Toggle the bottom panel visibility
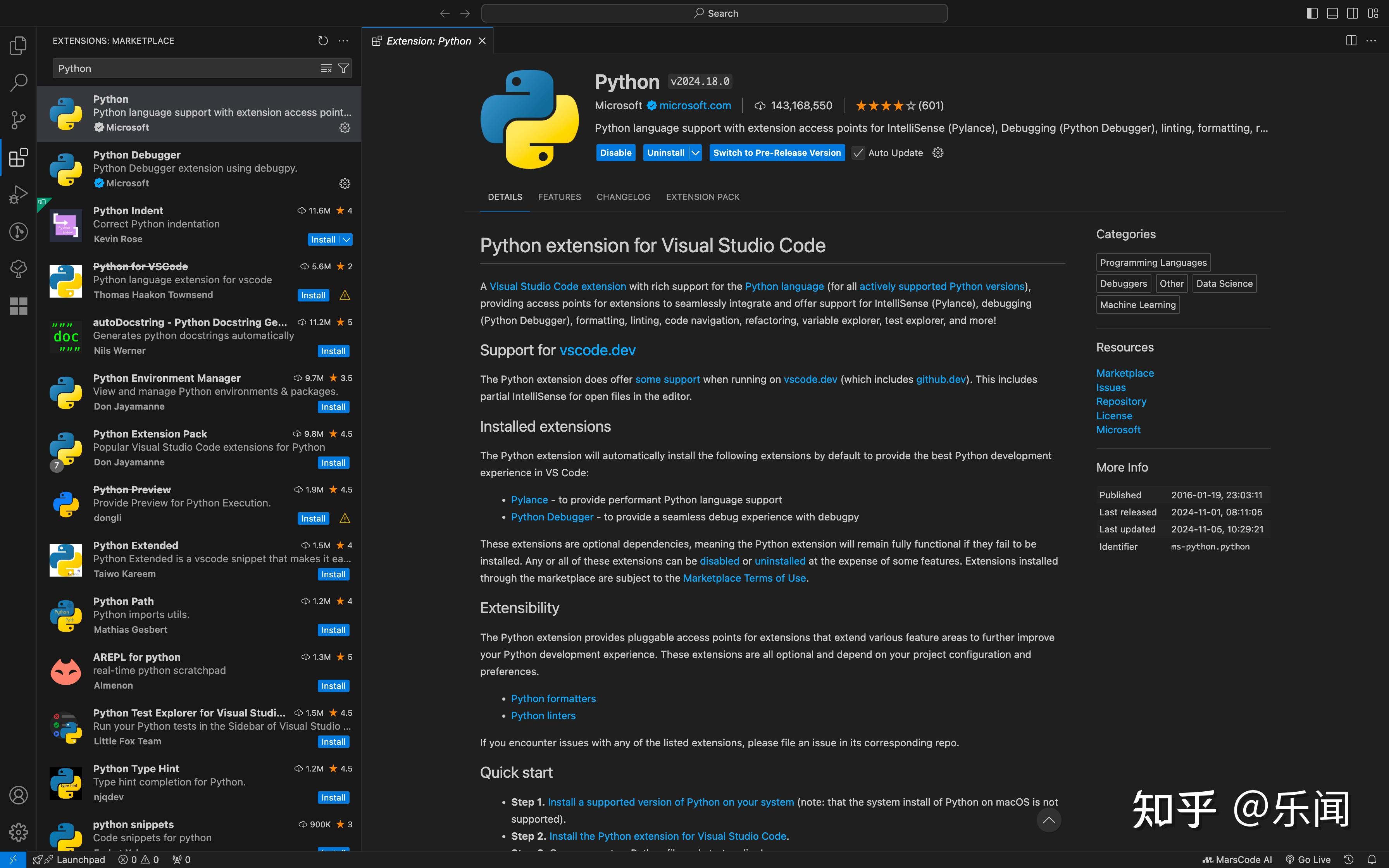1389x868 pixels. [x=1332, y=13]
